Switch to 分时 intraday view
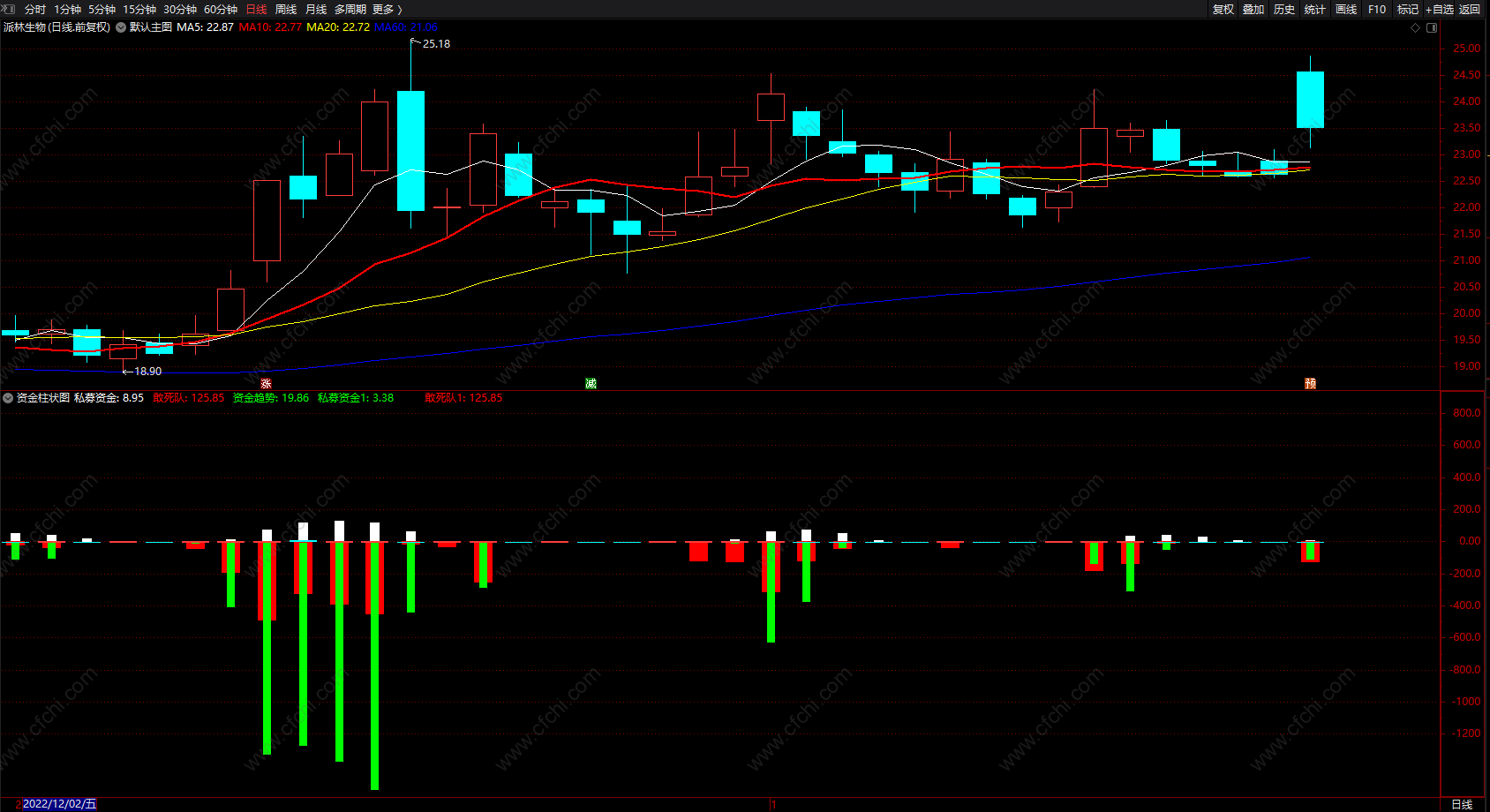 pyautogui.click(x=35, y=10)
